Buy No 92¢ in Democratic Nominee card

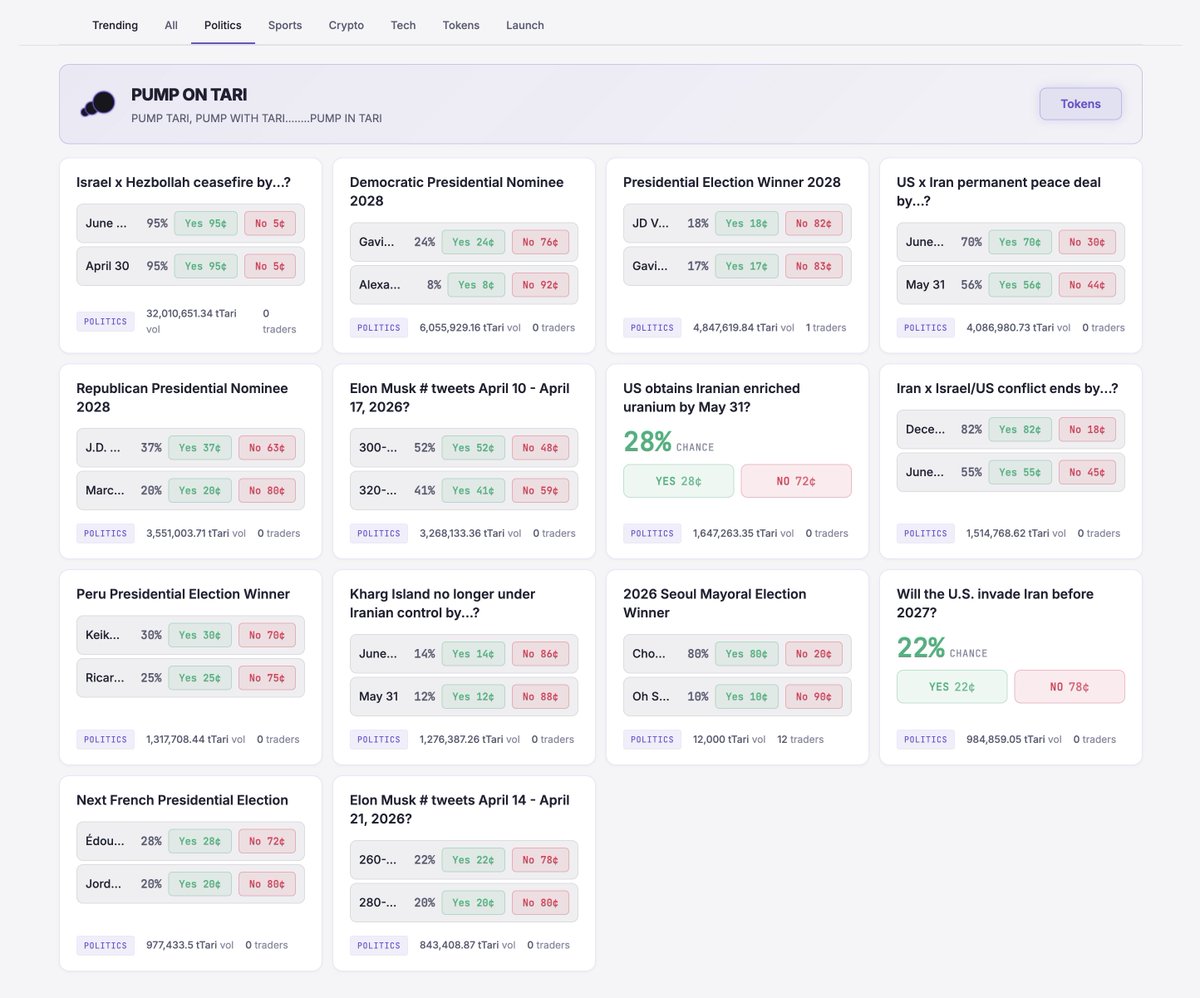(x=541, y=285)
